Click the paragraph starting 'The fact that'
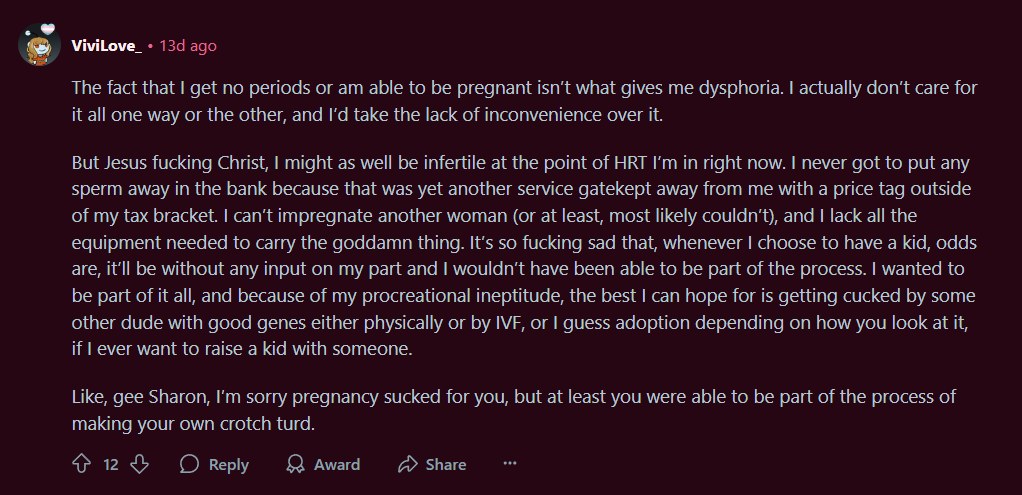This screenshot has height=495, width=1022. click(x=524, y=101)
